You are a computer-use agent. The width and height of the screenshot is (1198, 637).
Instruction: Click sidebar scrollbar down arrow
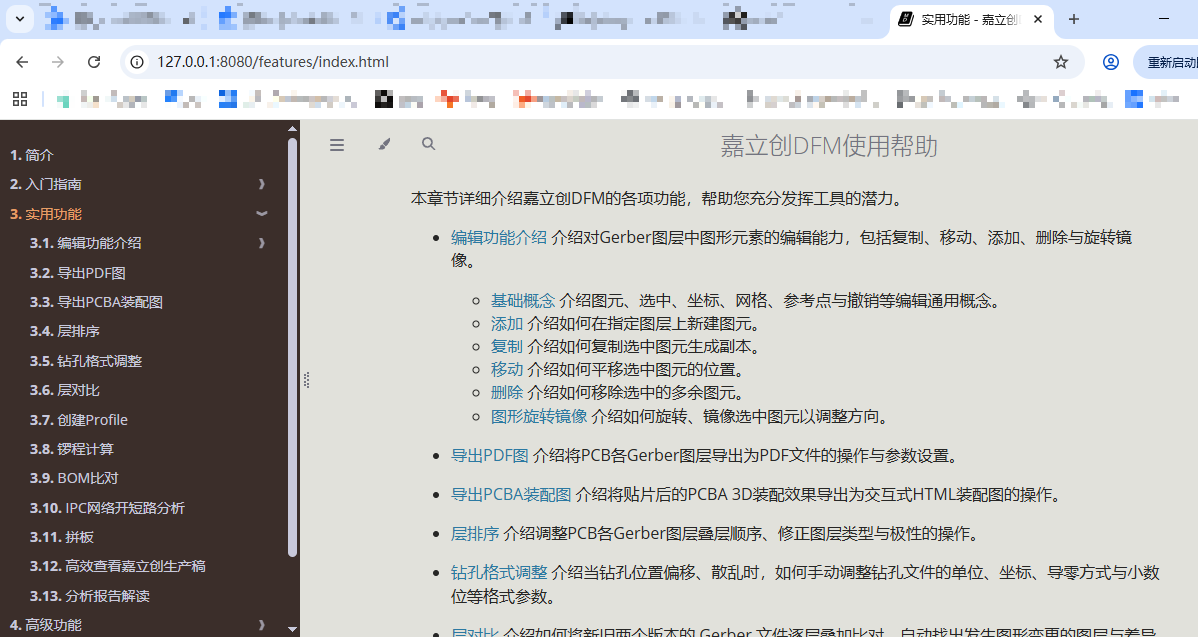tap(292, 629)
